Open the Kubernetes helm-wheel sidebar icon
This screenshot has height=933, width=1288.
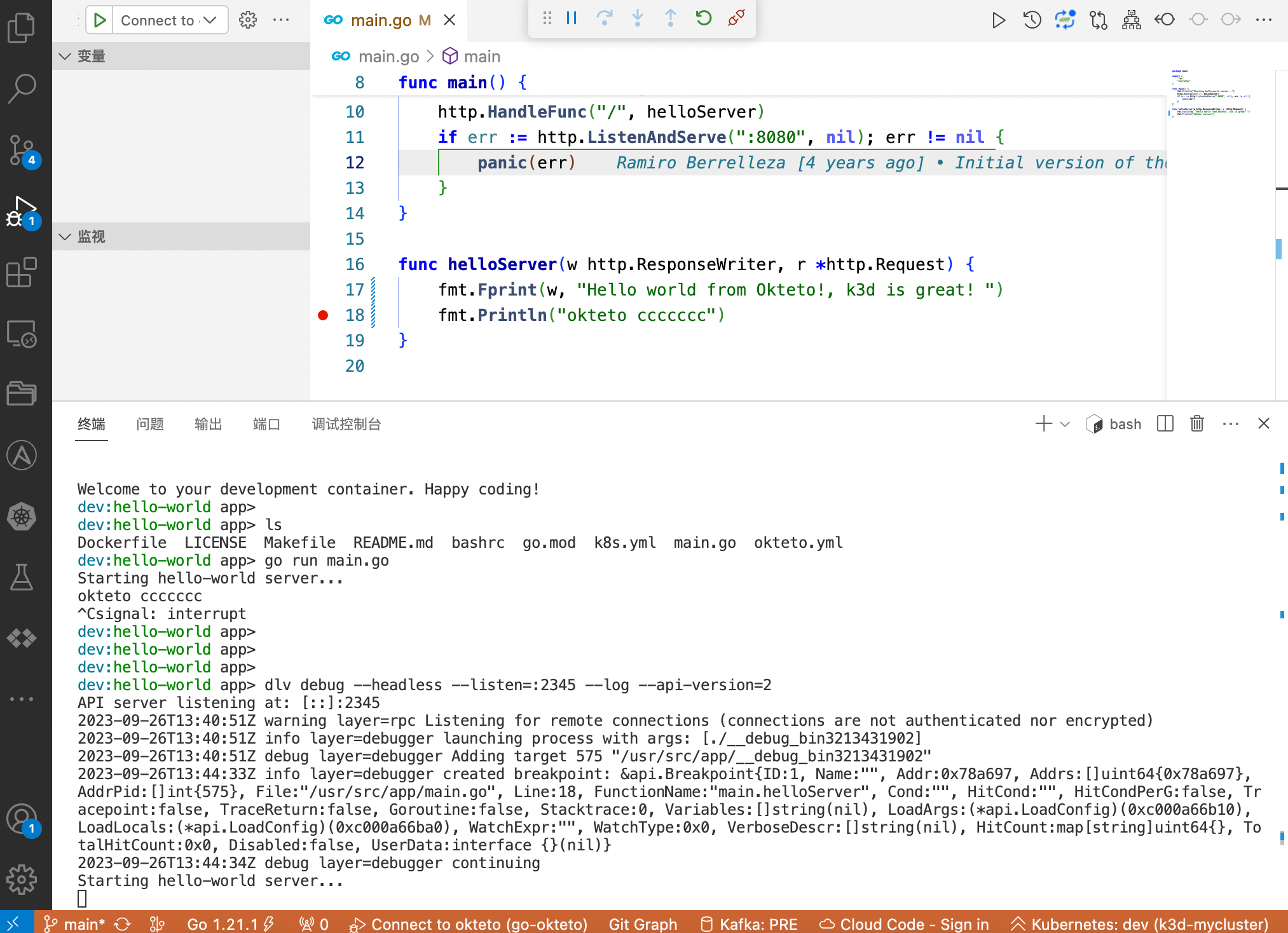(x=22, y=517)
